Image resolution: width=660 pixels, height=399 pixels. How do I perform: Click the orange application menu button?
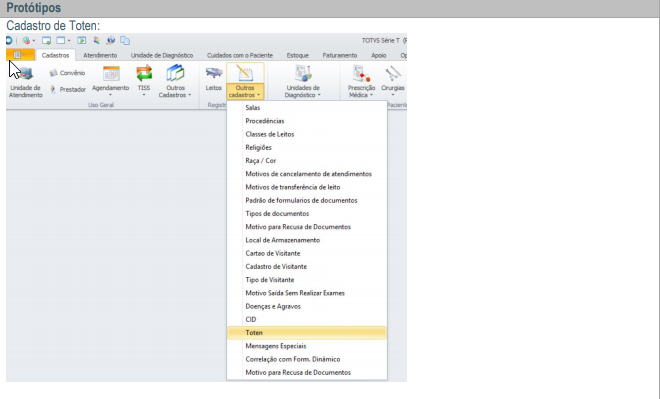tap(20, 55)
